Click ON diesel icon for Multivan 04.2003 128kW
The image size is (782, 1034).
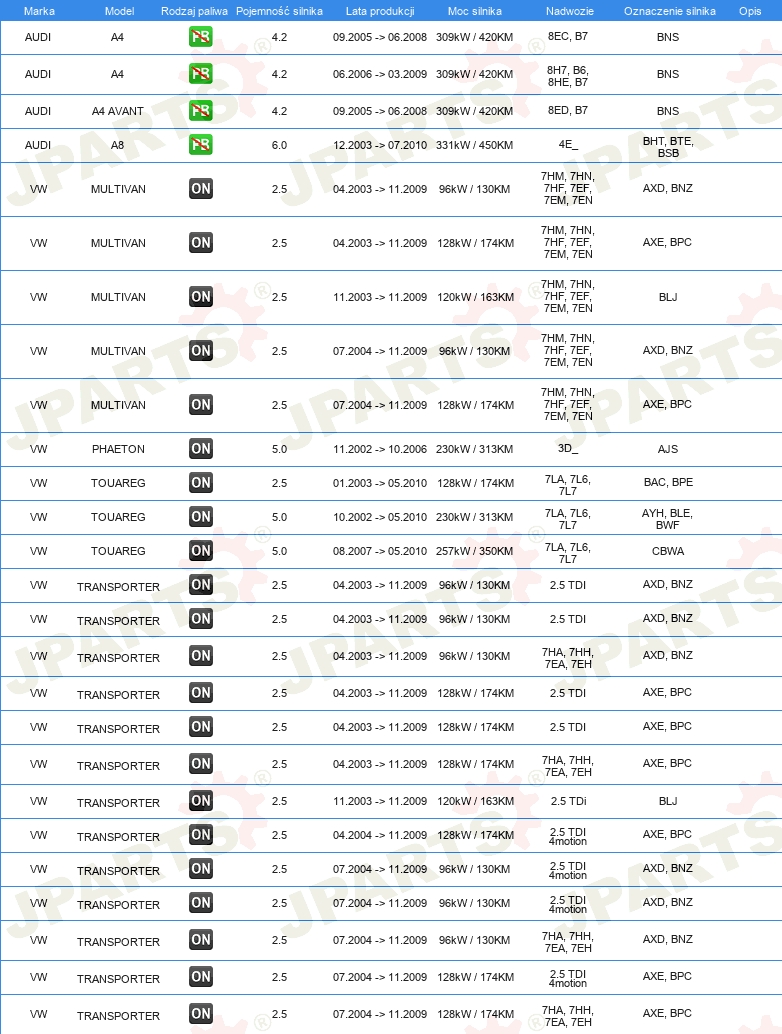200,243
